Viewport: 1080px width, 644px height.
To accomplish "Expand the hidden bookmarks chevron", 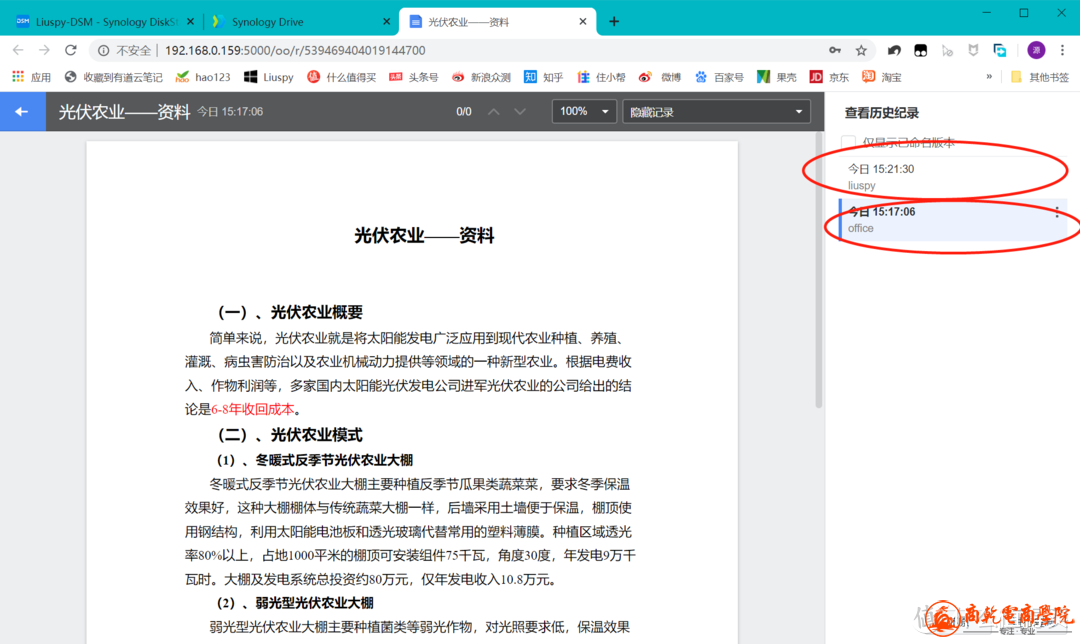I will pos(989,76).
